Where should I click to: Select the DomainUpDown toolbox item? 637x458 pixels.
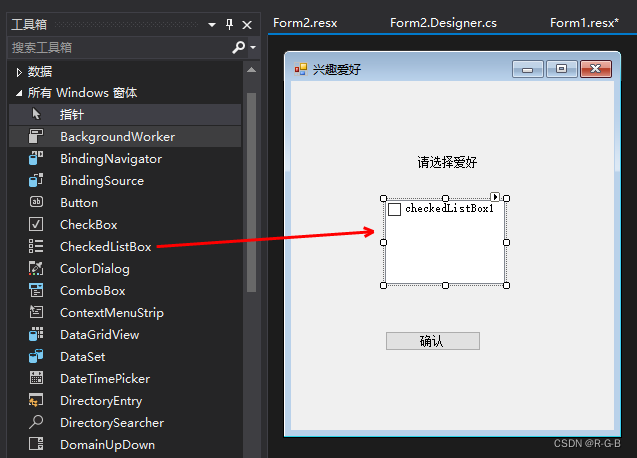[125, 444]
